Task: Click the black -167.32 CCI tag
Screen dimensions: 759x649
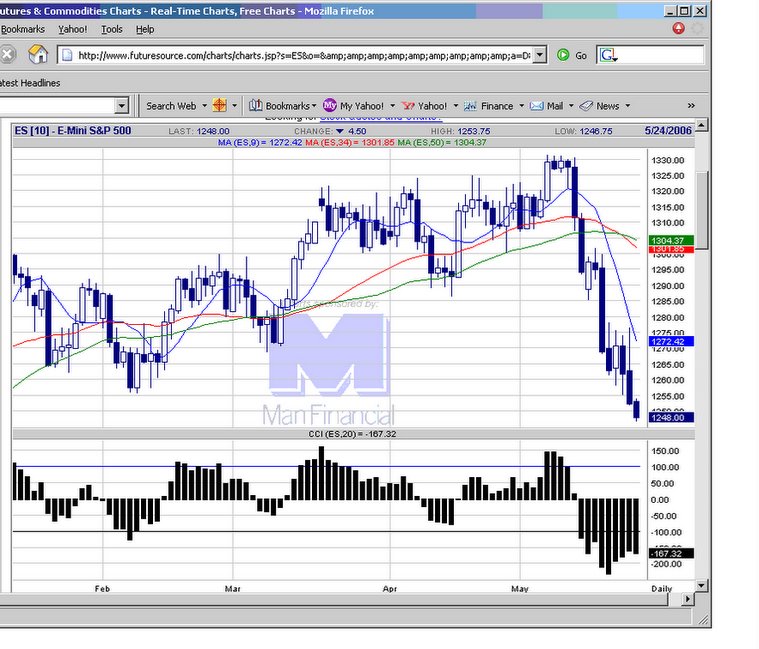Action: [x=671, y=553]
